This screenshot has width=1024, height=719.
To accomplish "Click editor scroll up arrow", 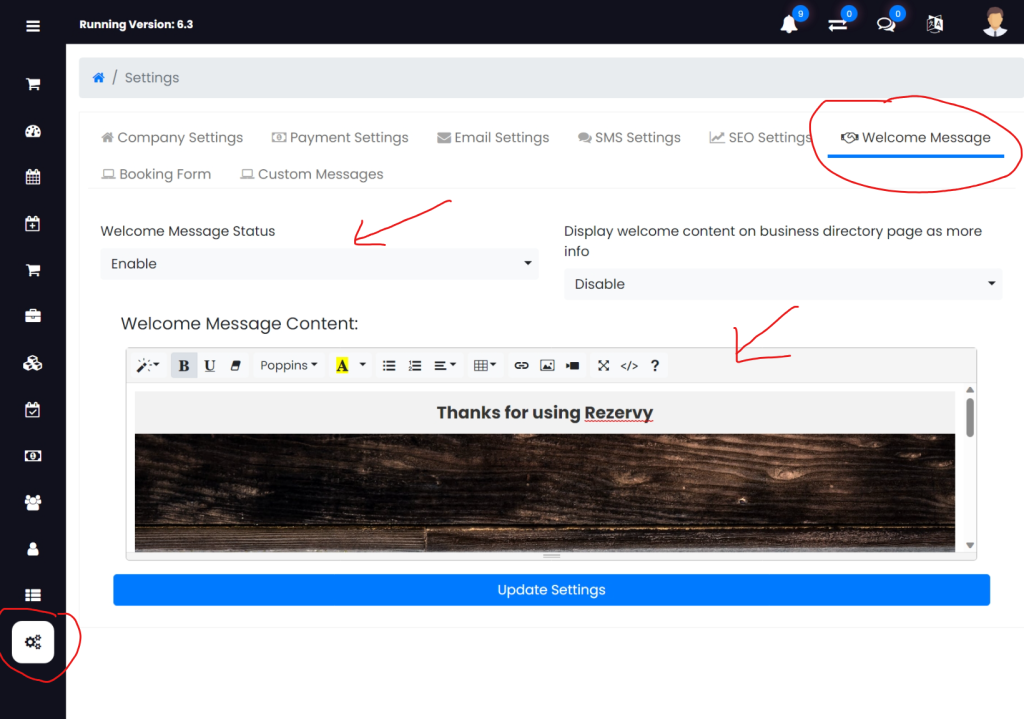I will (970, 390).
